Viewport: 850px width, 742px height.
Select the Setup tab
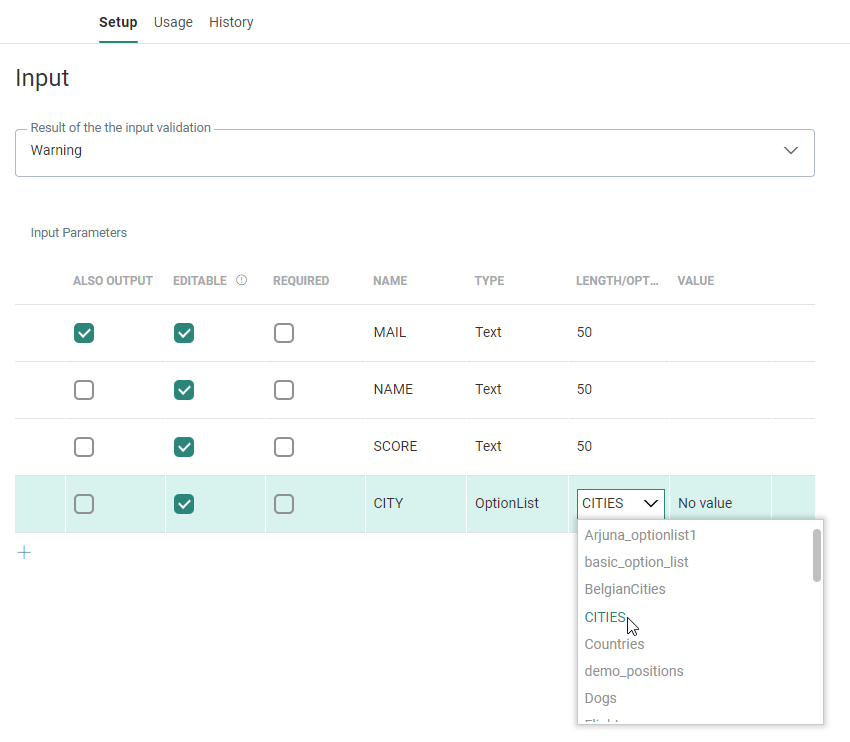[118, 22]
